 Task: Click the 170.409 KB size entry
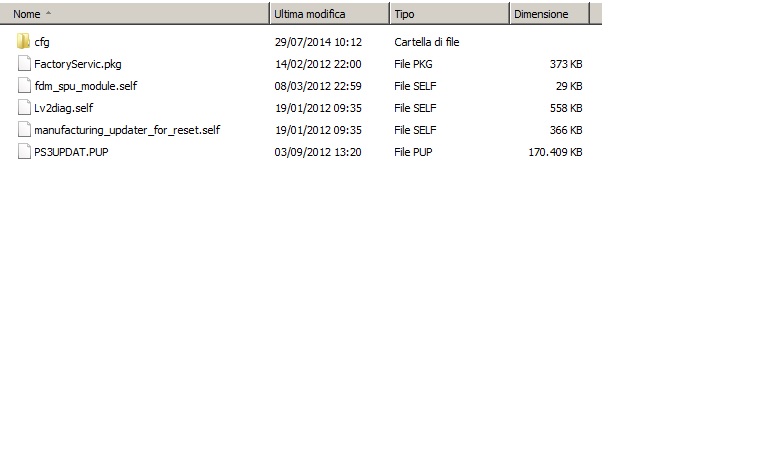[555, 152]
